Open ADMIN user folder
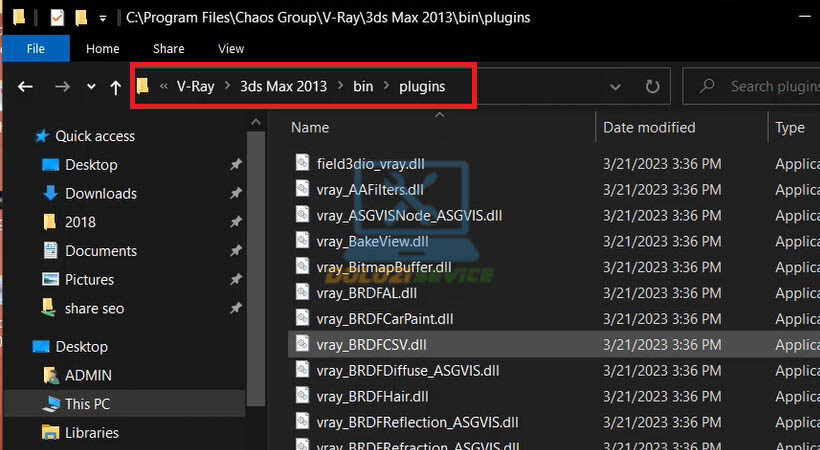 (x=88, y=376)
